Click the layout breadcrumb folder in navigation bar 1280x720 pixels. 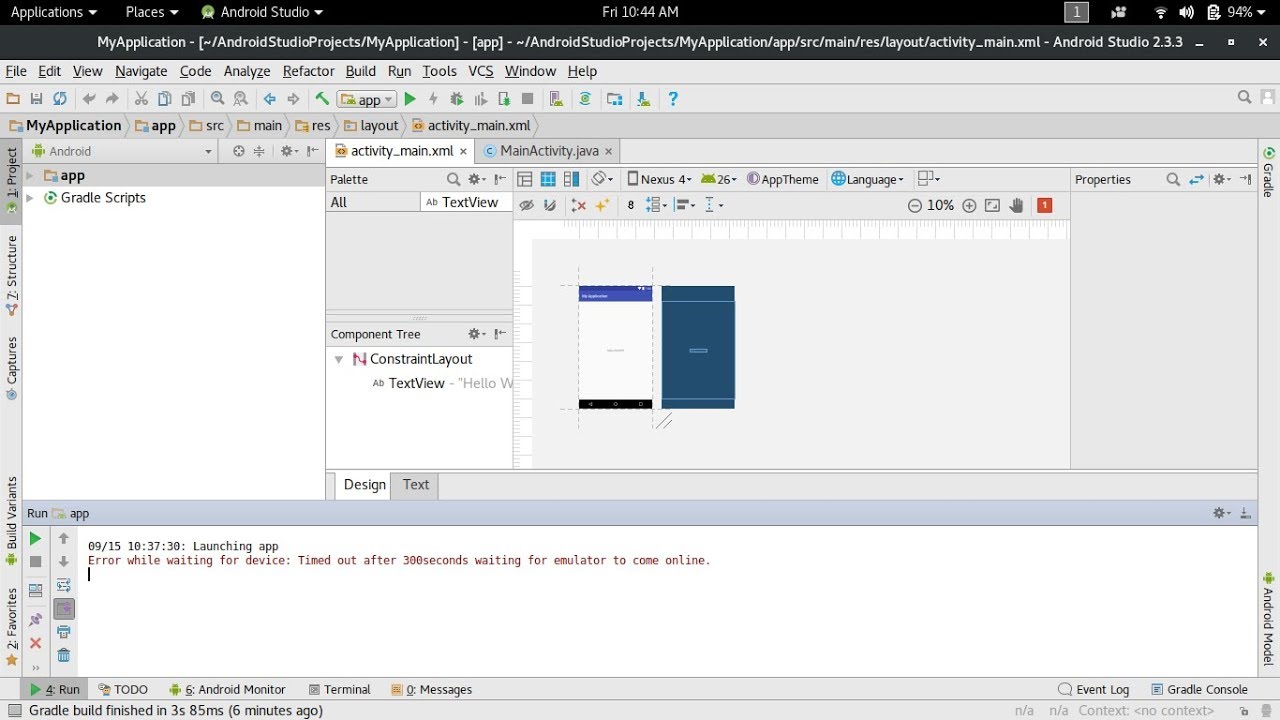(x=371, y=126)
